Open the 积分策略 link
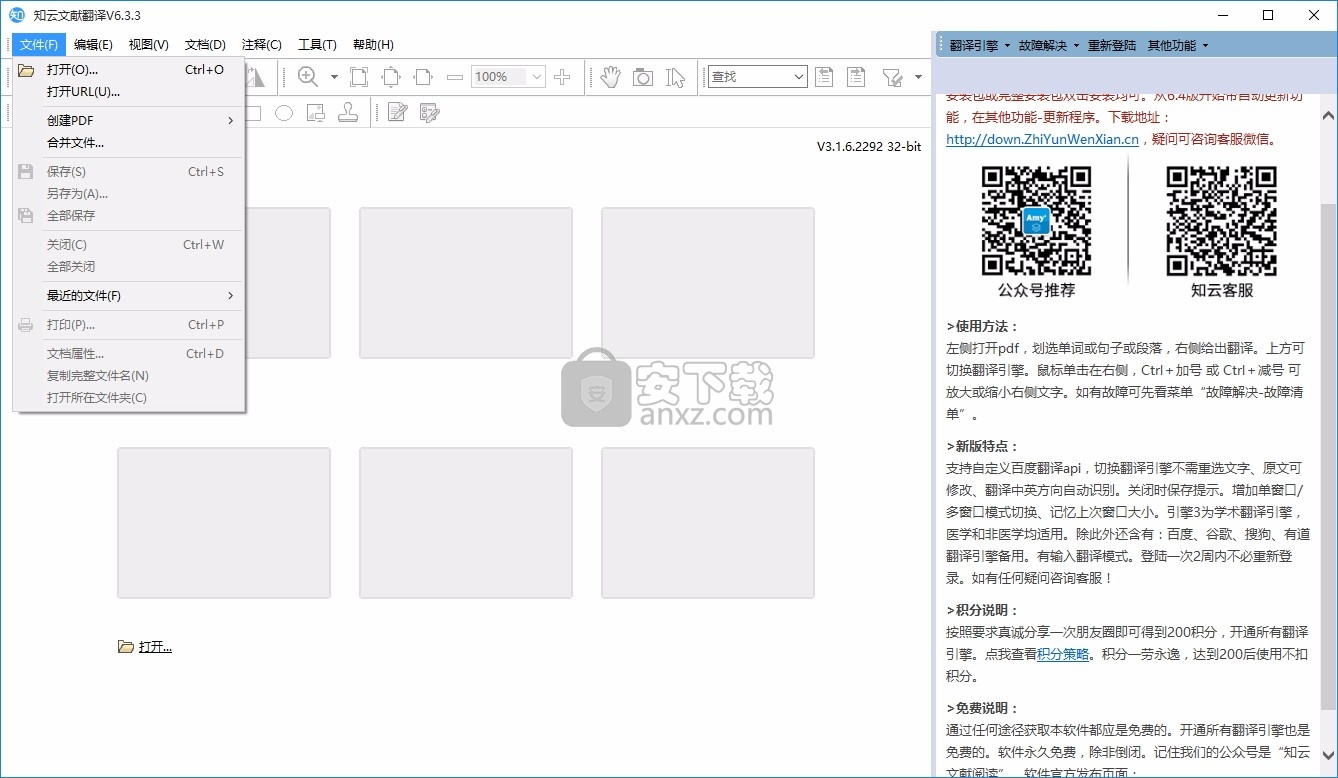The height and width of the screenshot is (778, 1338). pyautogui.click(x=1063, y=654)
